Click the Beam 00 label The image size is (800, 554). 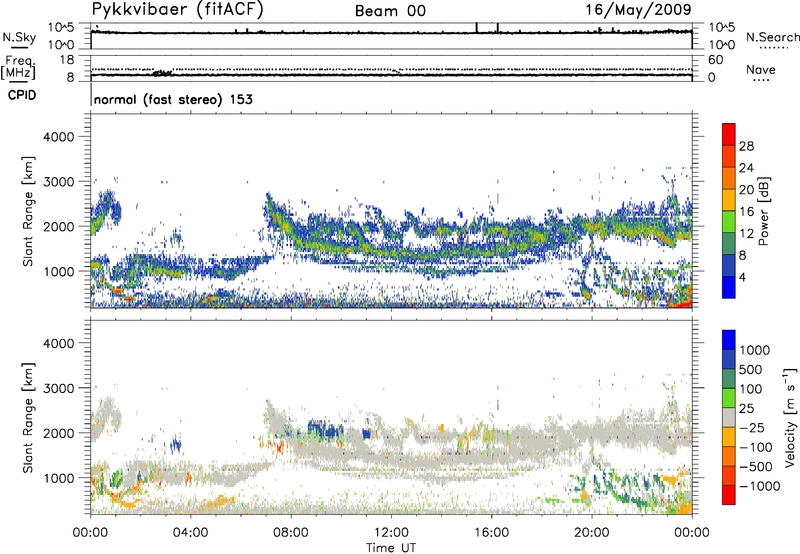pos(390,11)
